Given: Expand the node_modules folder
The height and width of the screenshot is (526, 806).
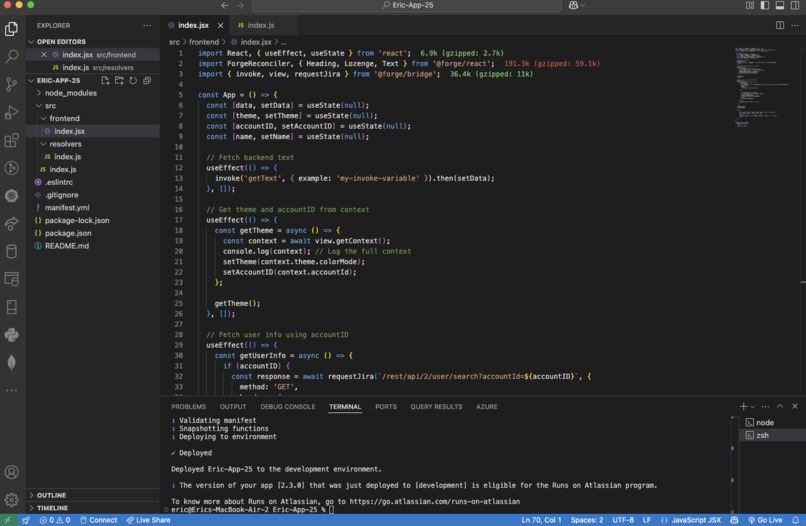Looking at the screenshot, I should 93,93.
